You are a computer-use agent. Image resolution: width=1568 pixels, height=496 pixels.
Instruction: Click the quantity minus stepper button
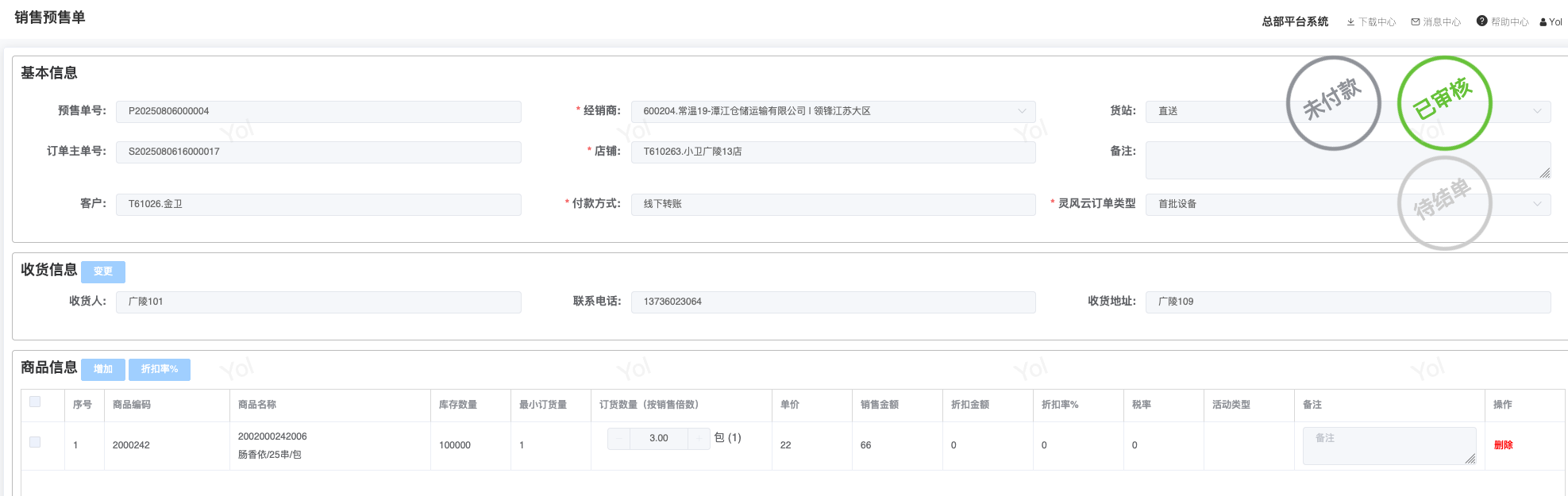pos(619,438)
